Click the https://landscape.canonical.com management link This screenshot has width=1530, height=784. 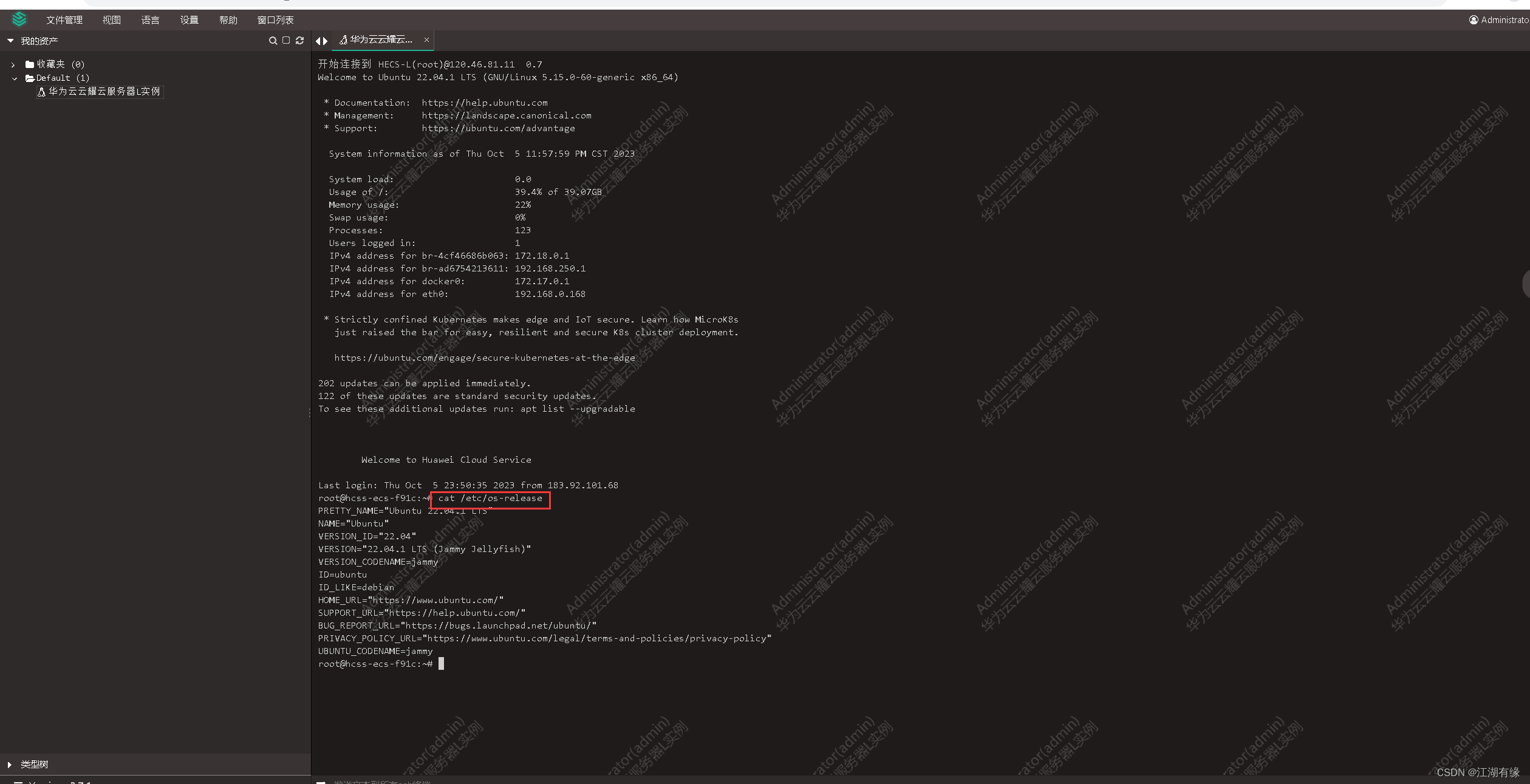point(507,115)
